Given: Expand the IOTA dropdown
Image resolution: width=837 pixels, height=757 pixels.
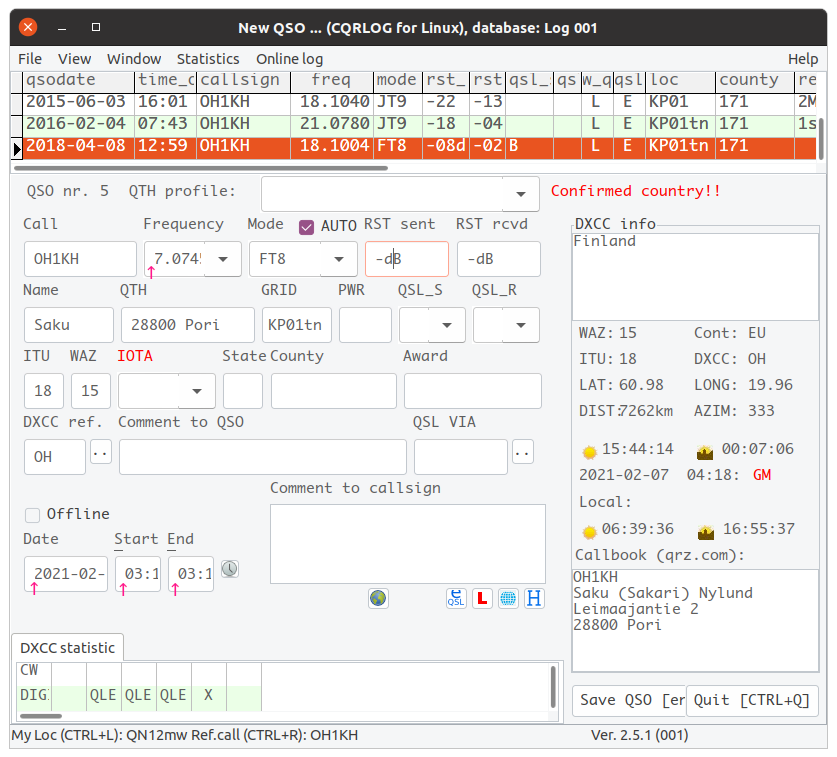Looking at the screenshot, I should 197,391.
